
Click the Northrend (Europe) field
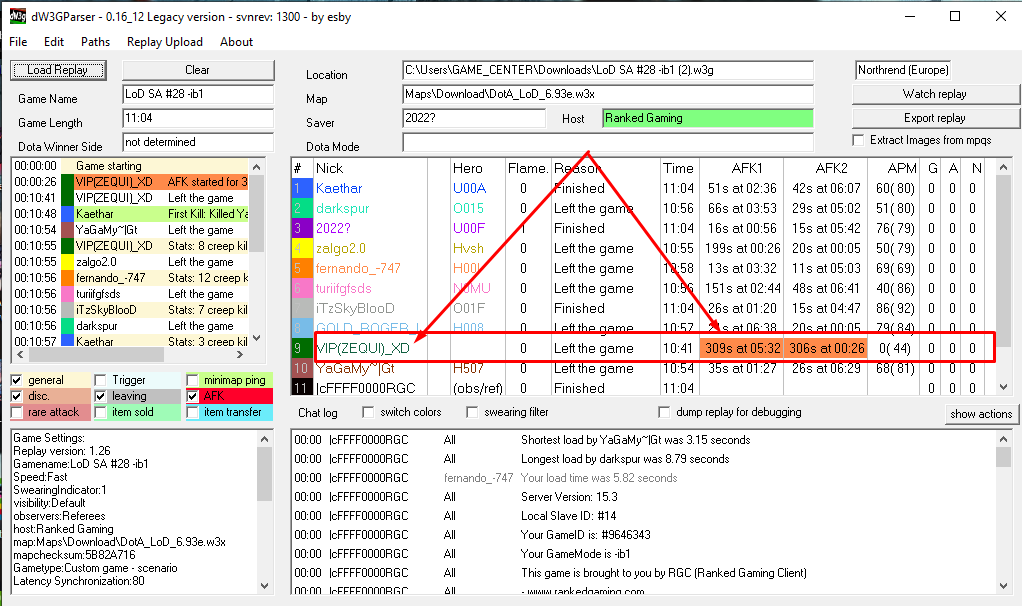903,70
